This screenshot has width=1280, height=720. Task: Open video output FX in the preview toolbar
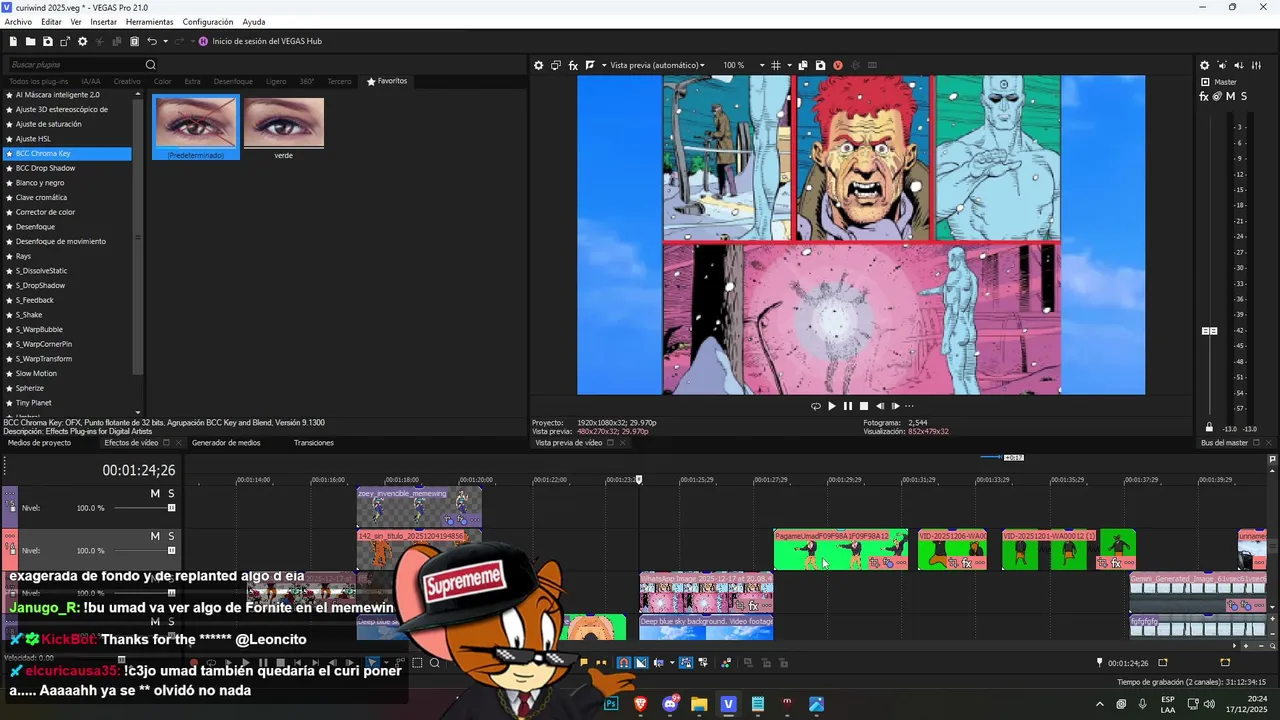pos(573,65)
